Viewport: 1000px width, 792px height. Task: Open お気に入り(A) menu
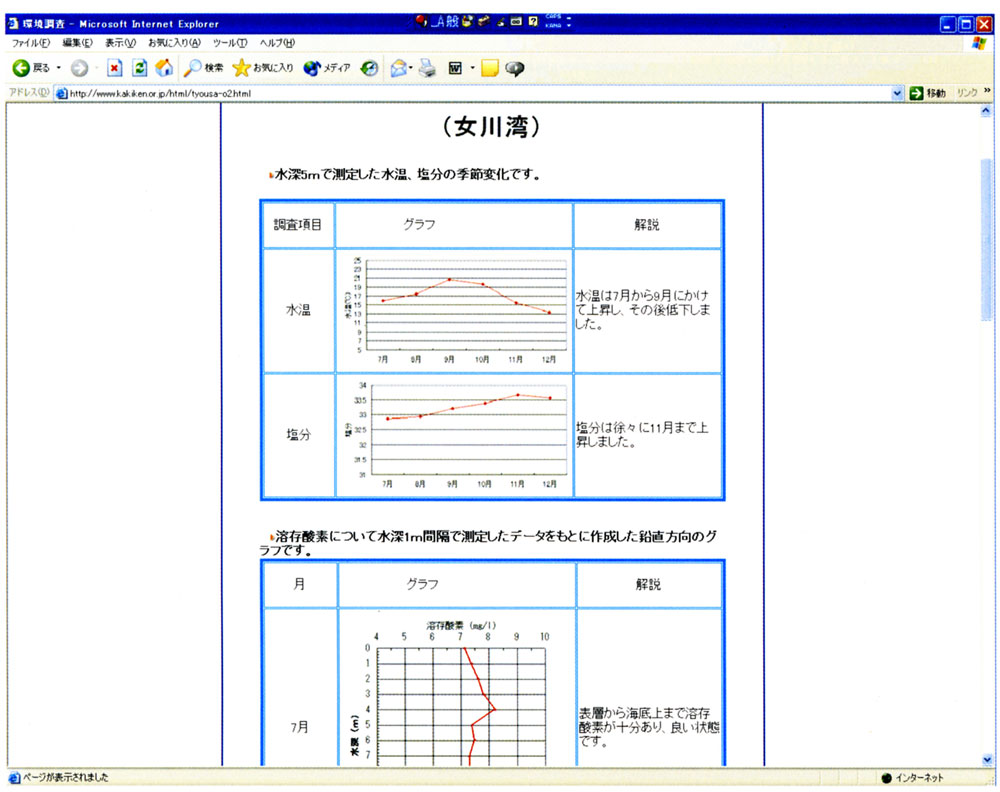pyautogui.click(x=174, y=43)
